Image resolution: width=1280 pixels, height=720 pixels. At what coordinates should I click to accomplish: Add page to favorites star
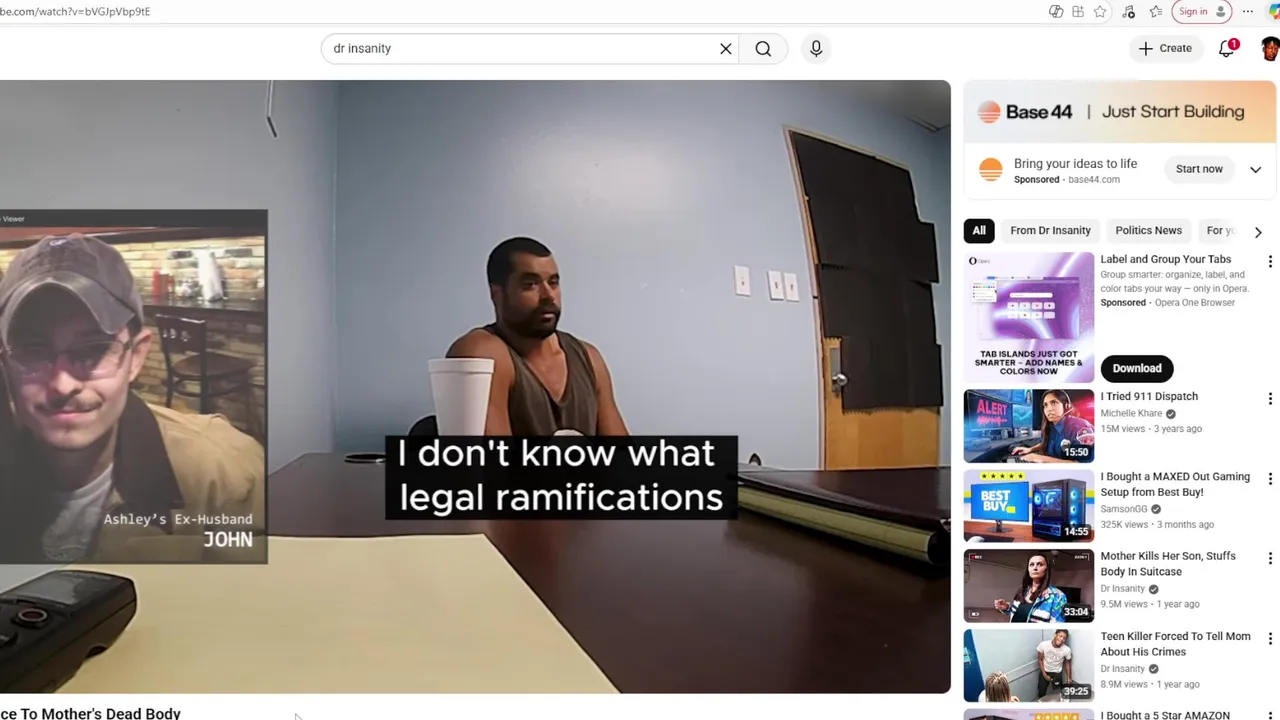(x=1100, y=12)
